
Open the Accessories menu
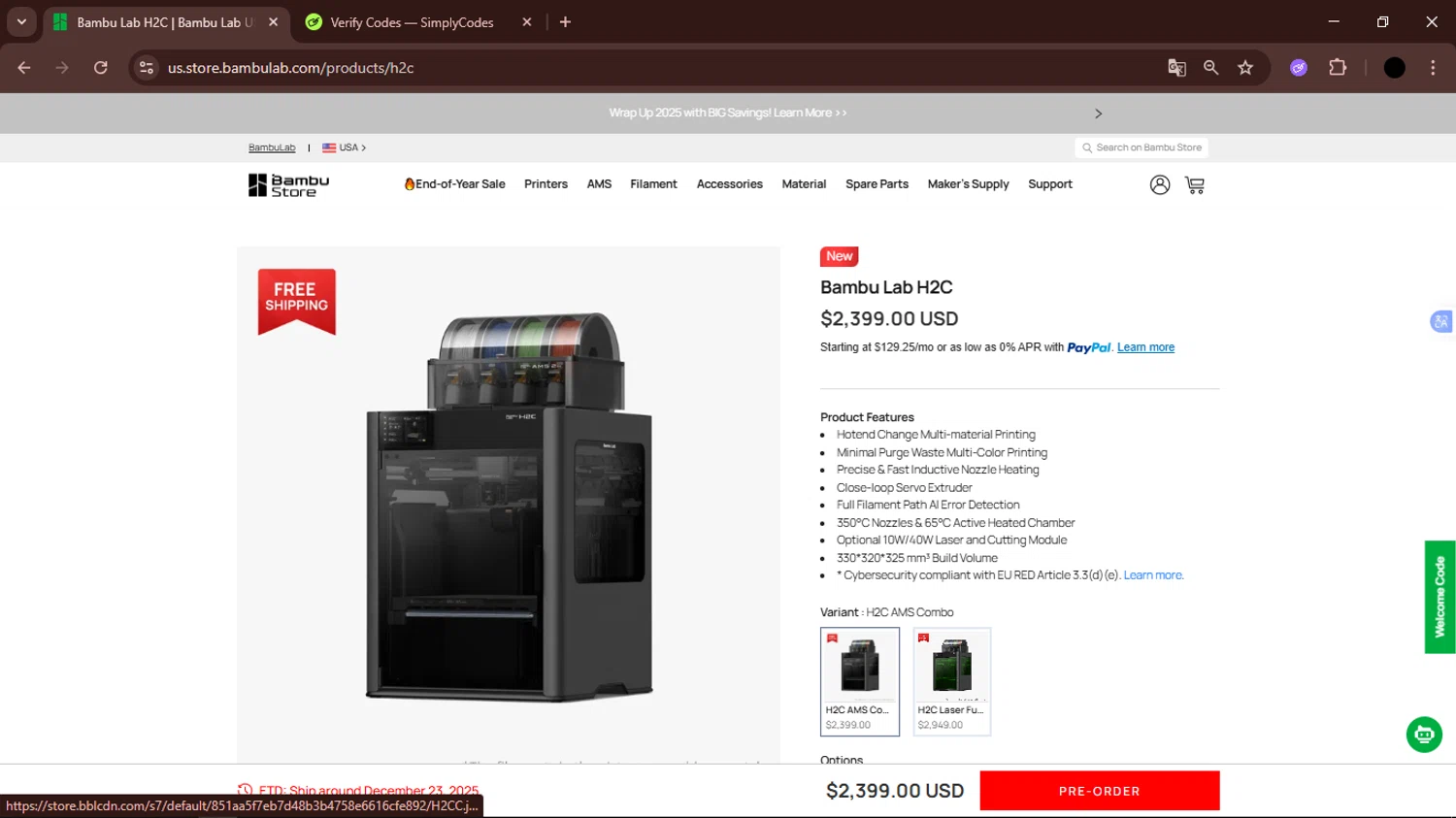729,184
